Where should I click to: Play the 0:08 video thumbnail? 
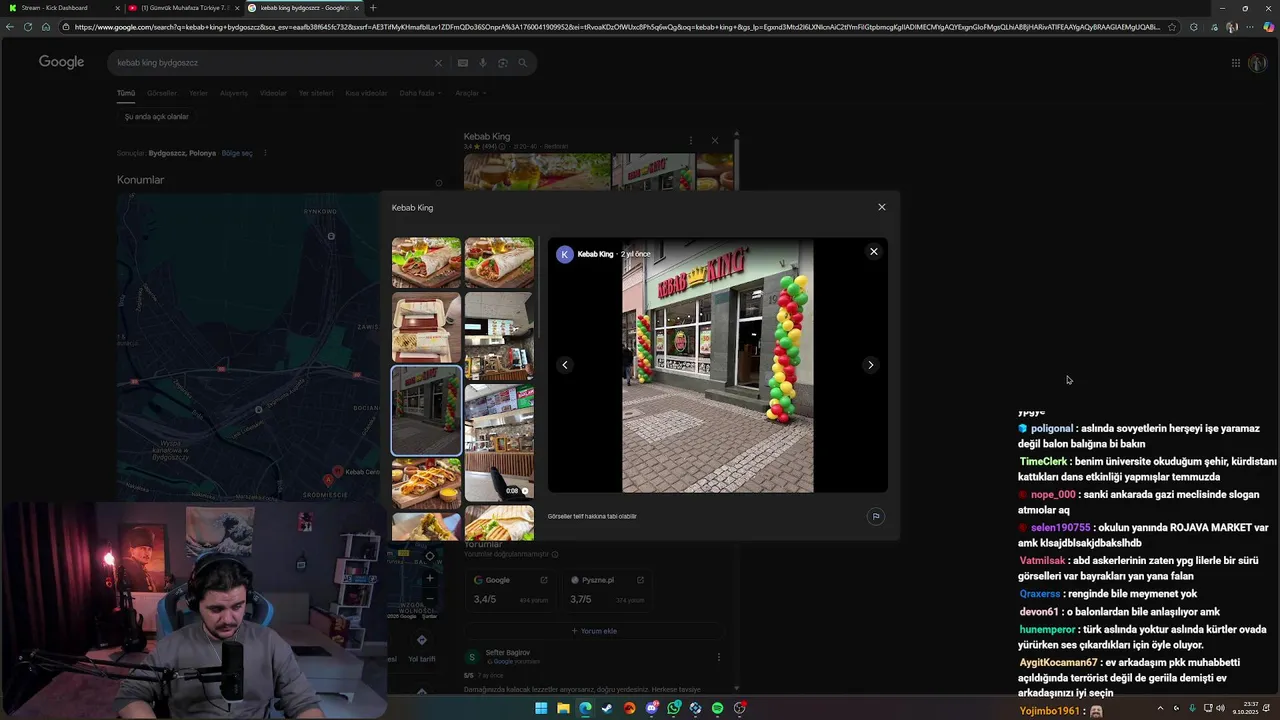pyautogui.click(x=499, y=443)
